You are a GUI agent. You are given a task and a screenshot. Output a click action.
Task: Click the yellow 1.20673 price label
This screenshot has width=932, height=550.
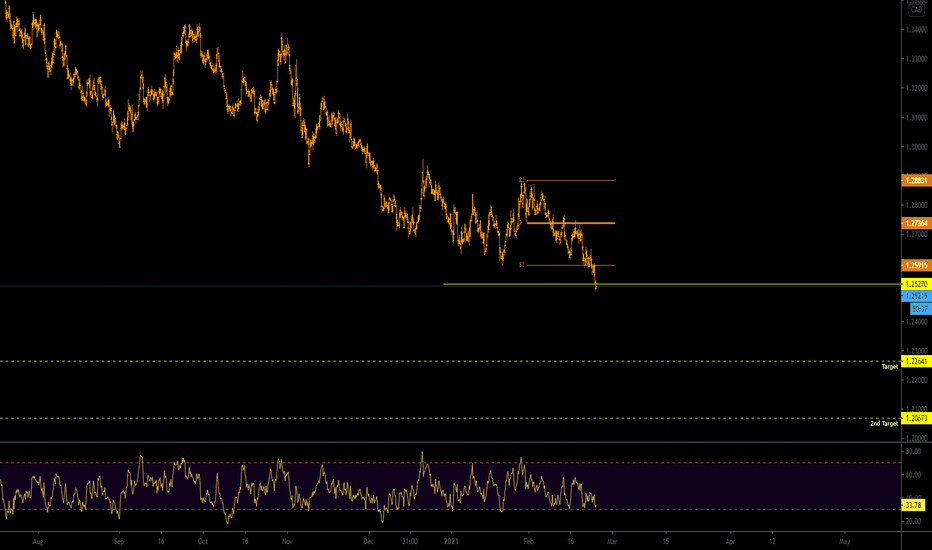[916, 418]
